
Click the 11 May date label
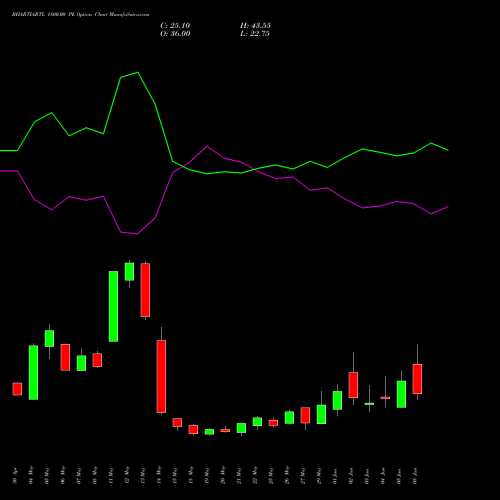click(x=111, y=476)
